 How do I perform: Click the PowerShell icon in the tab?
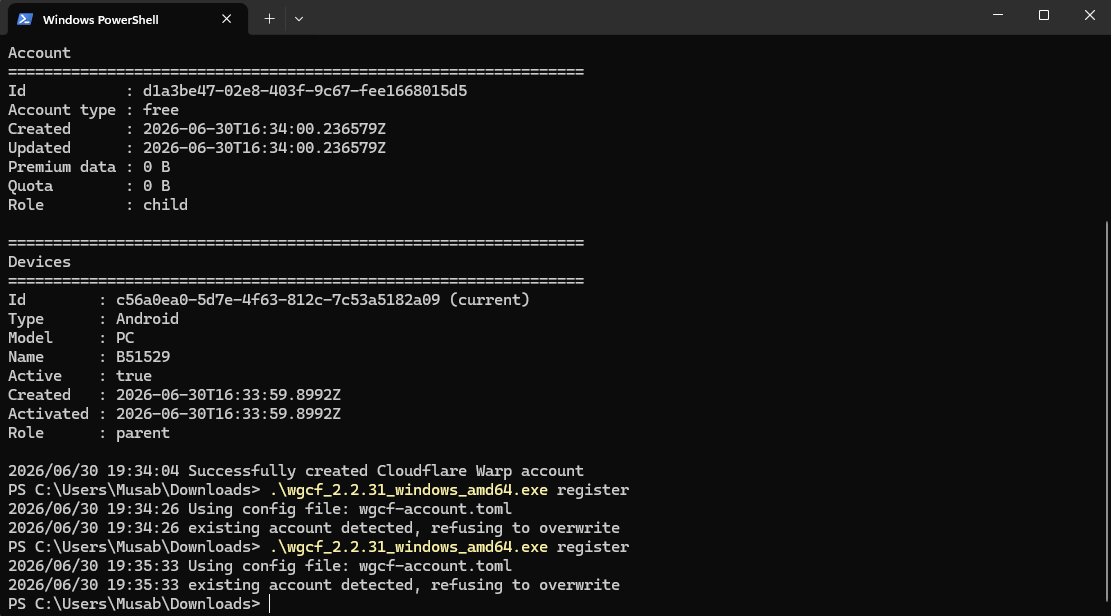coord(25,19)
